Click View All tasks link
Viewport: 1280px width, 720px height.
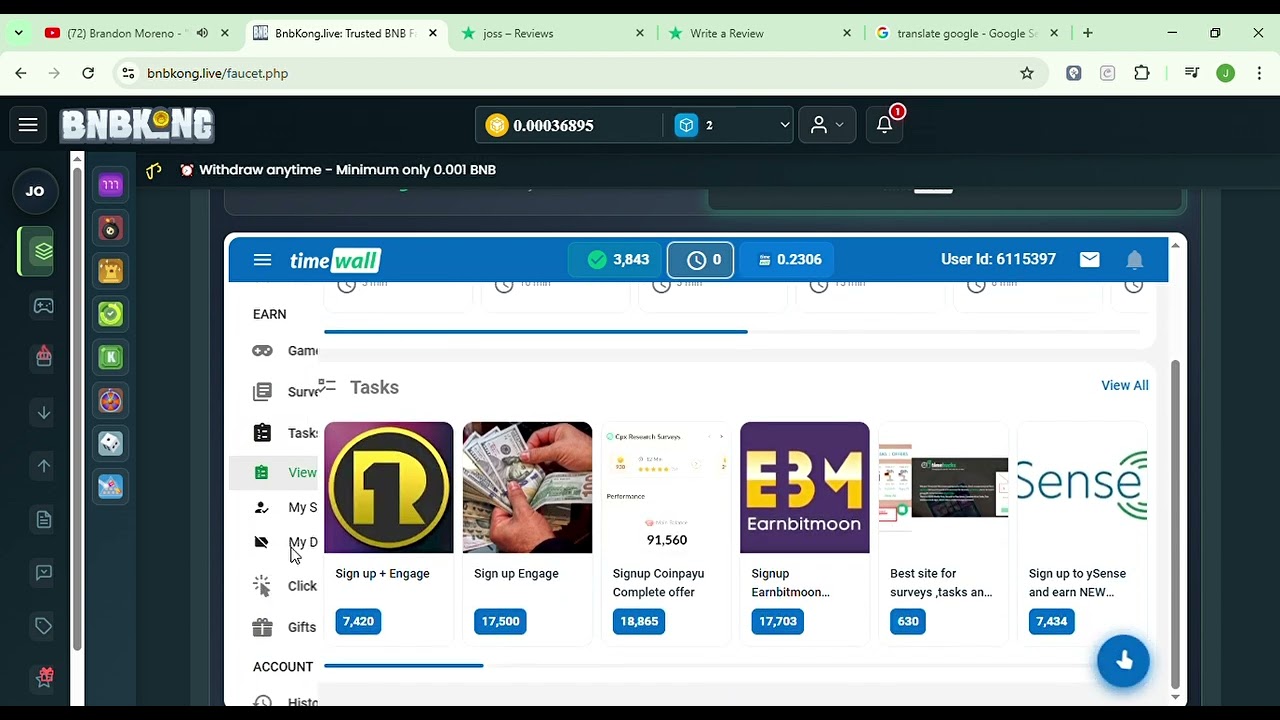(1124, 386)
